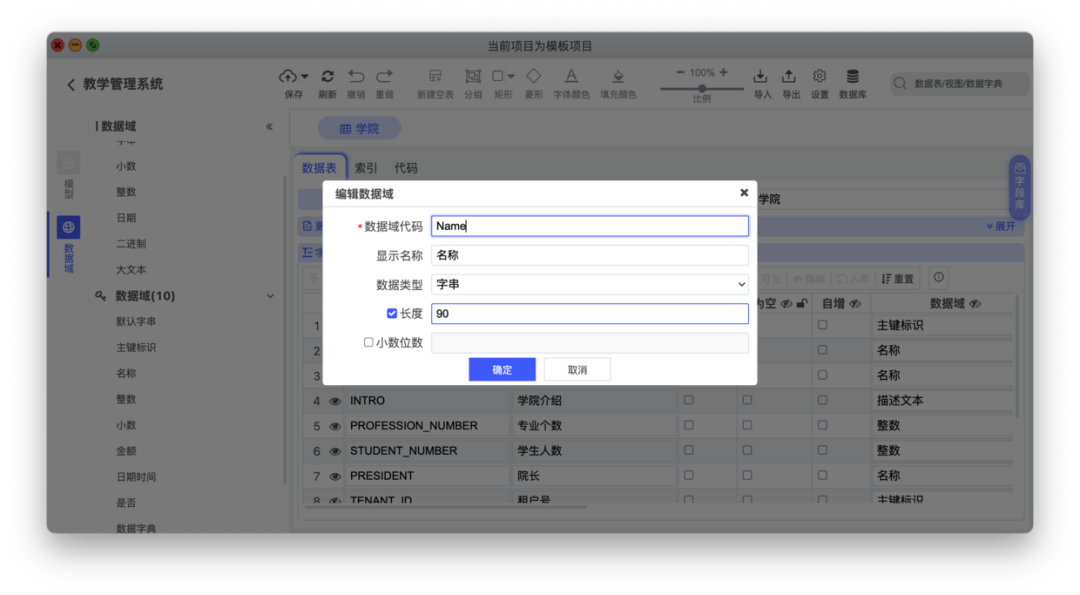Viewport: 1080px width, 595px height.
Task: Click the hidden-eye icon in 自增 header
Action: 855,304
